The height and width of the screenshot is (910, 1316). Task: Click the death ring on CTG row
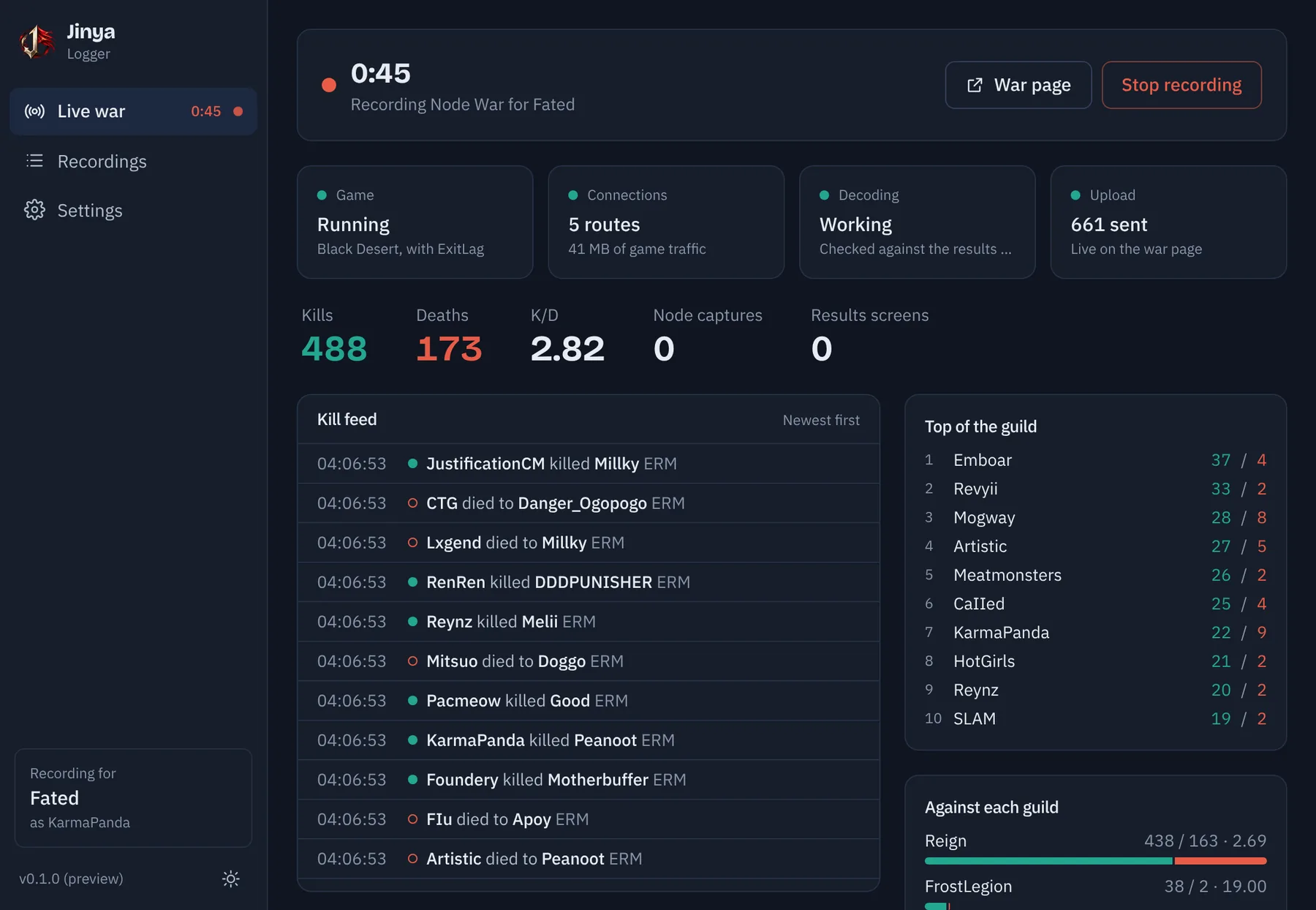[x=412, y=503]
